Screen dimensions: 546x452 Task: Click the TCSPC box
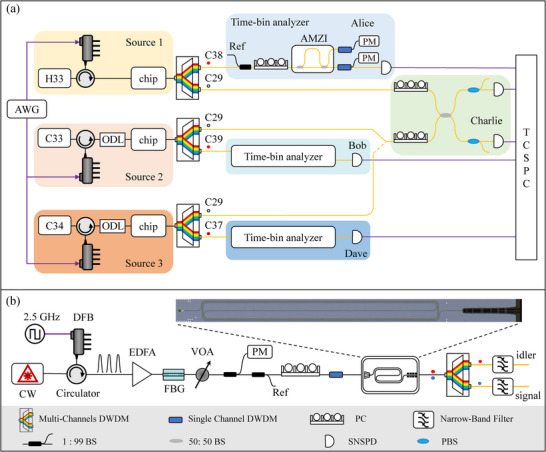tap(526, 157)
